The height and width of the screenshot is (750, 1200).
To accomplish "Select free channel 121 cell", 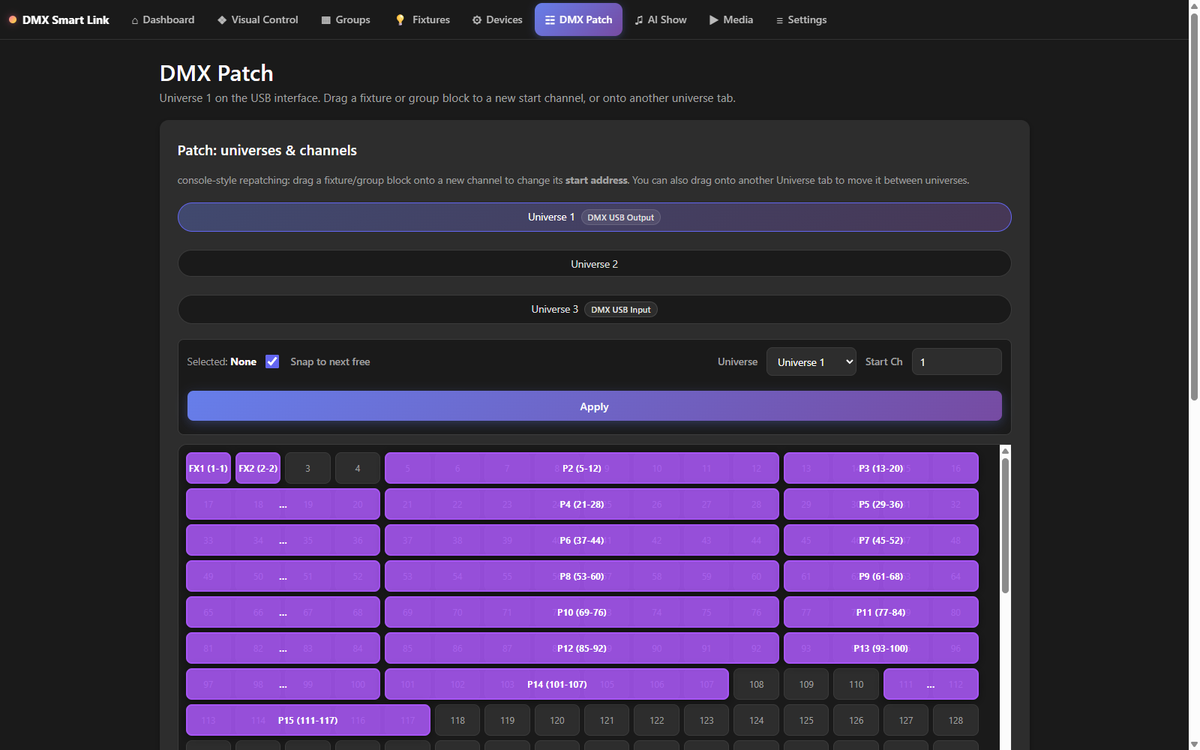I will click(607, 720).
